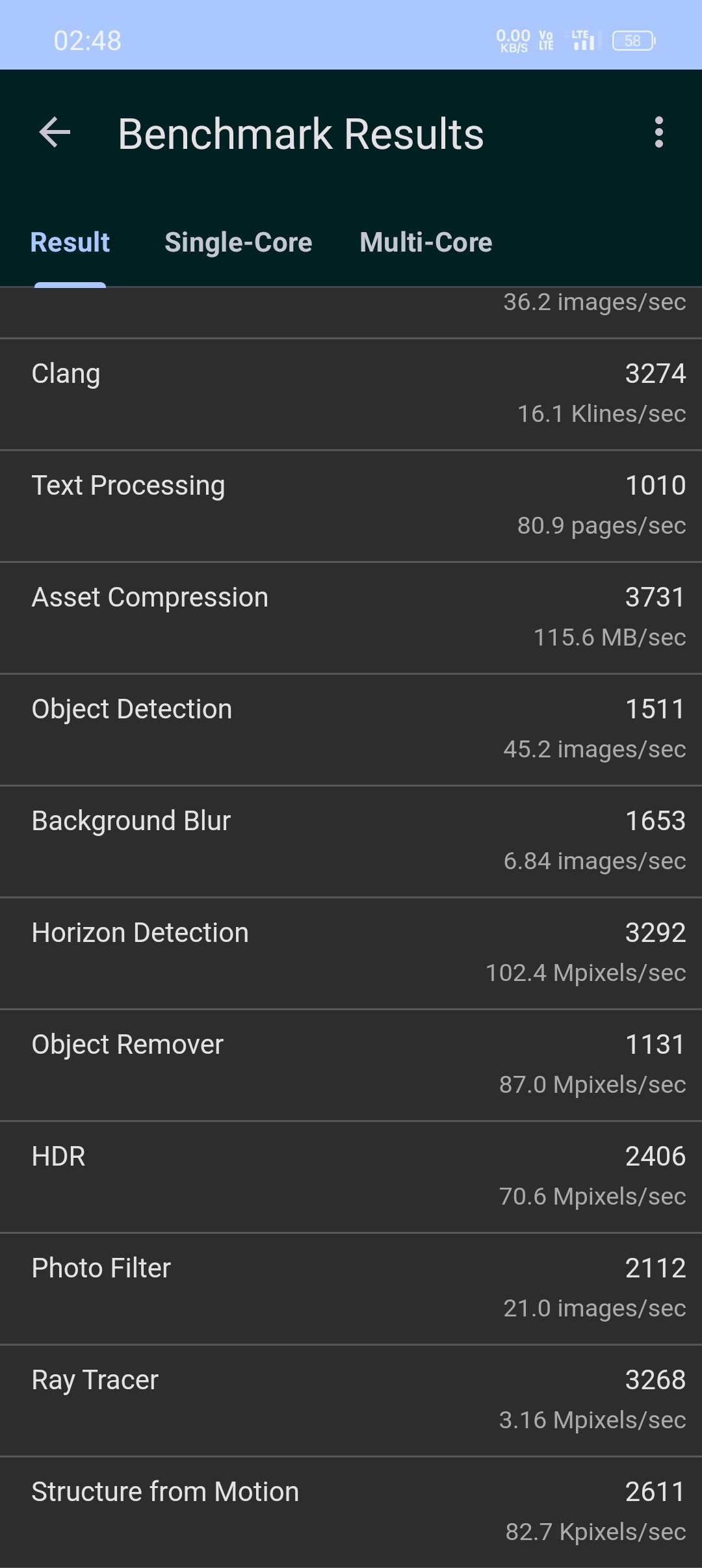The width and height of the screenshot is (702, 1568).
Task: Tap the Structure from Motion row
Action: click(x=351, y=1512)
